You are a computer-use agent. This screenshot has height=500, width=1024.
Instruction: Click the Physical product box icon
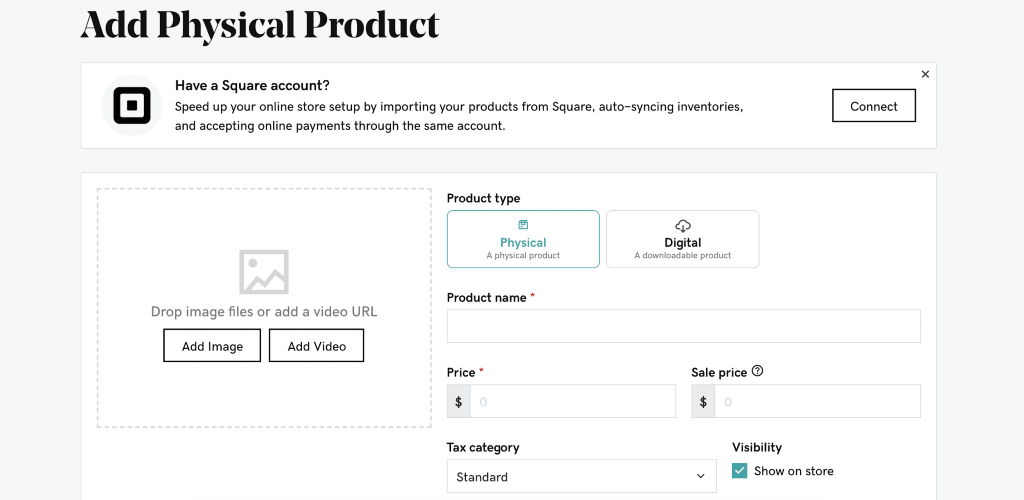523,225
